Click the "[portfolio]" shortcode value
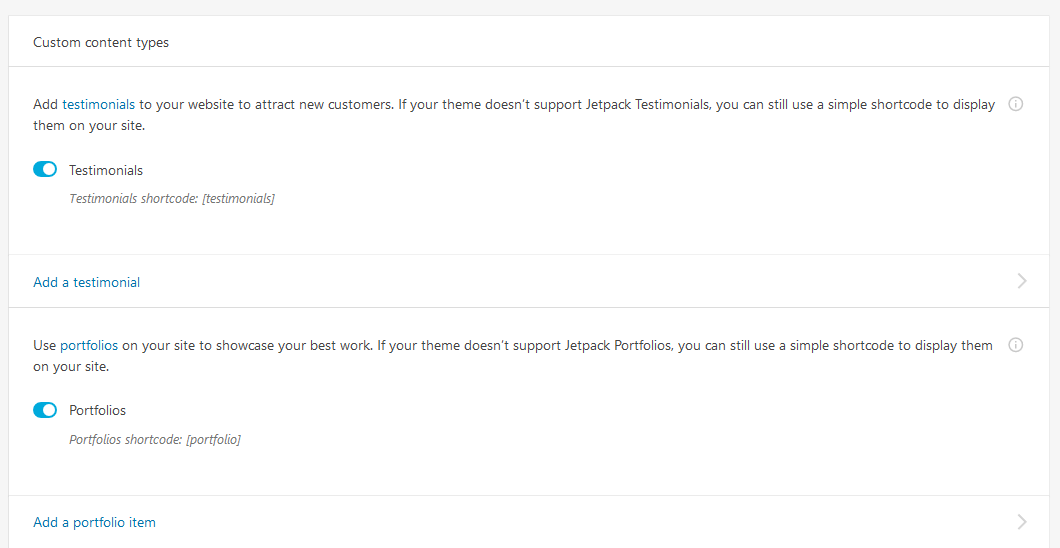Viewport: 1060px width, 548px height. pos(213,439)
